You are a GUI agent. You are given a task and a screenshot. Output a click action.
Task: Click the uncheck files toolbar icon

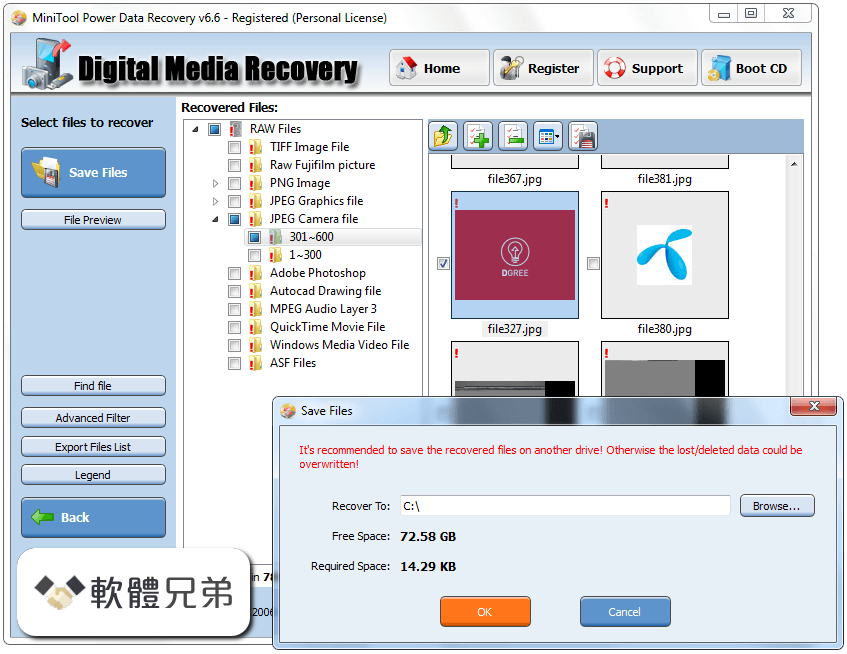(513, 136)
